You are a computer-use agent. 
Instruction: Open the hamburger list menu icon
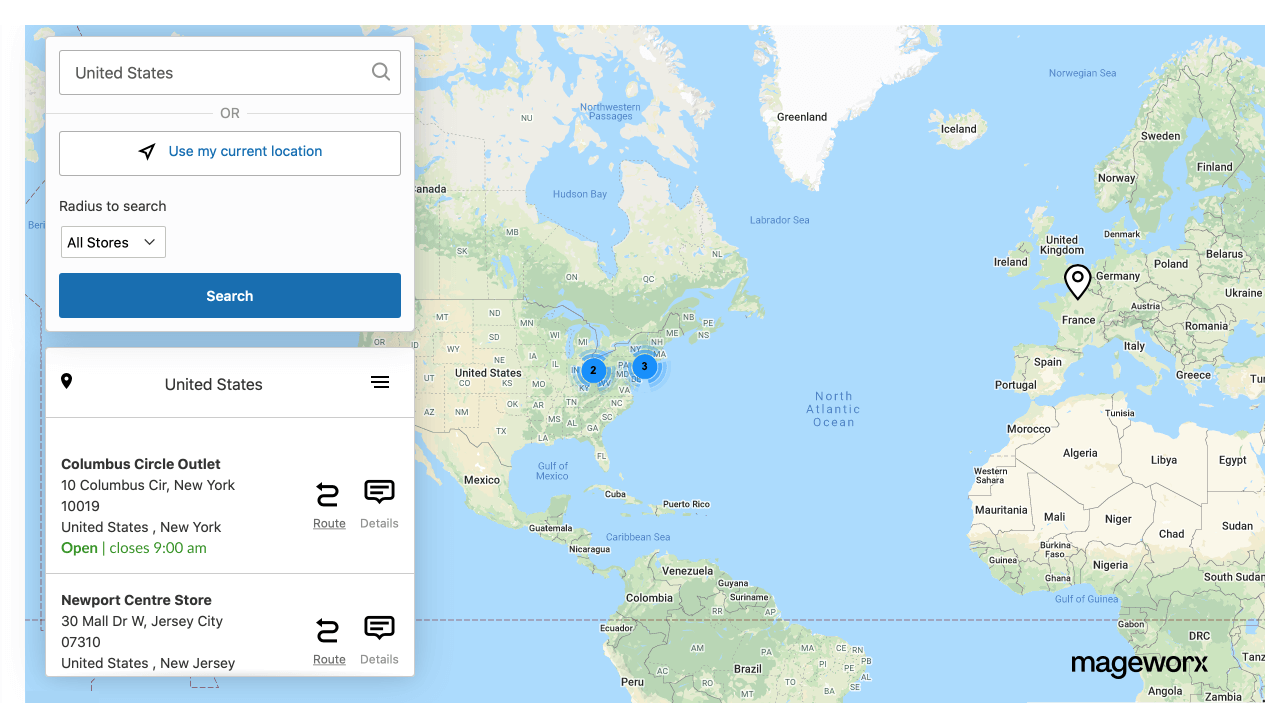[380, 382]
